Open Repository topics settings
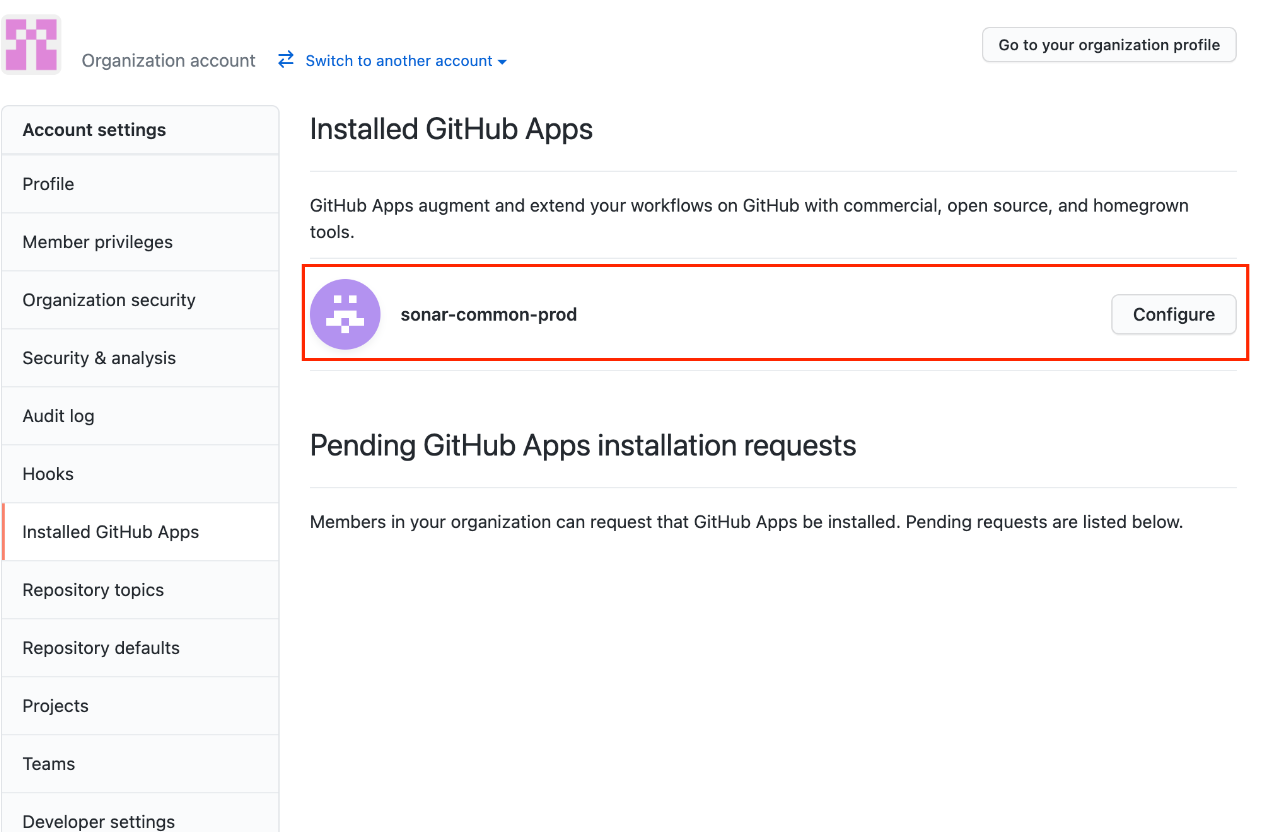Screen dimensions: 1282x832 93,590
